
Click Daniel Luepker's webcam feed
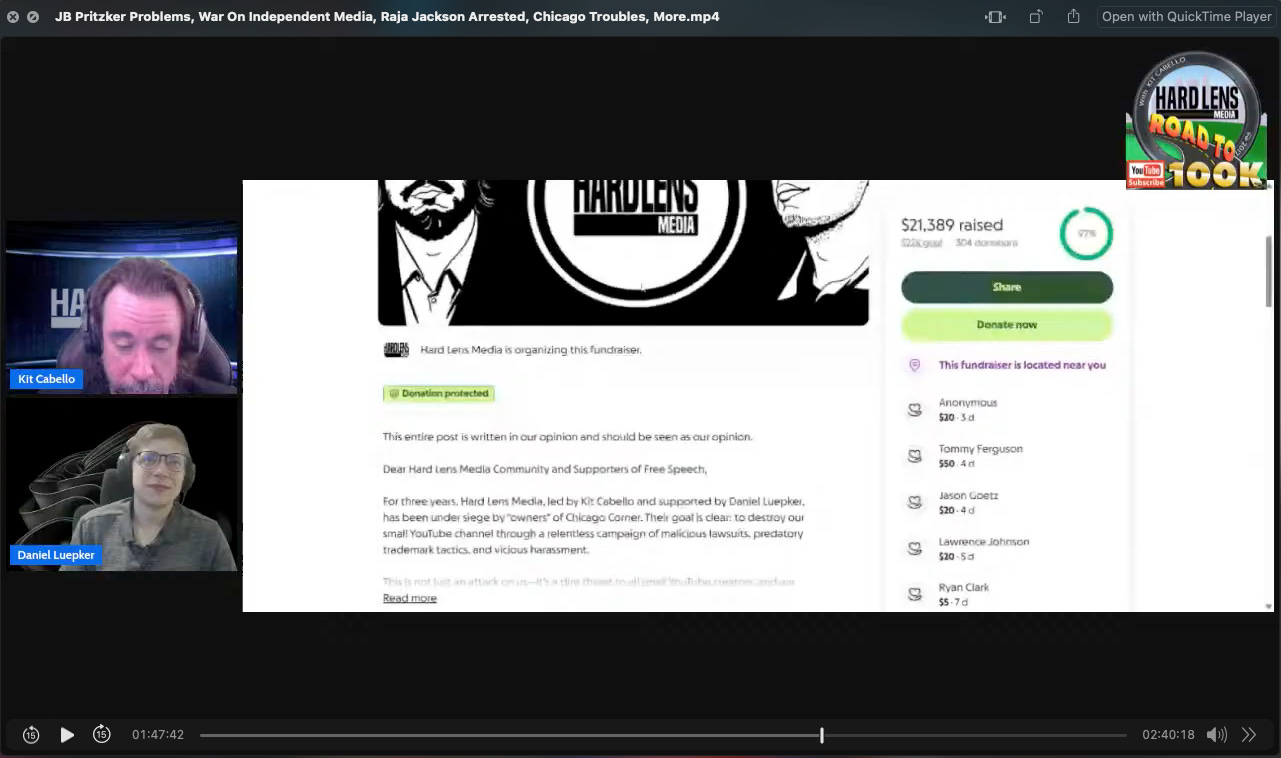[121, 485]
